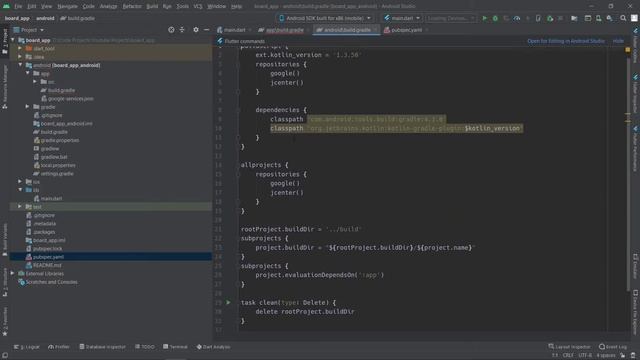This screenshot has height=360, width=640.
Task: Collapse the lib folder
Action: click(x=20, y=190)
